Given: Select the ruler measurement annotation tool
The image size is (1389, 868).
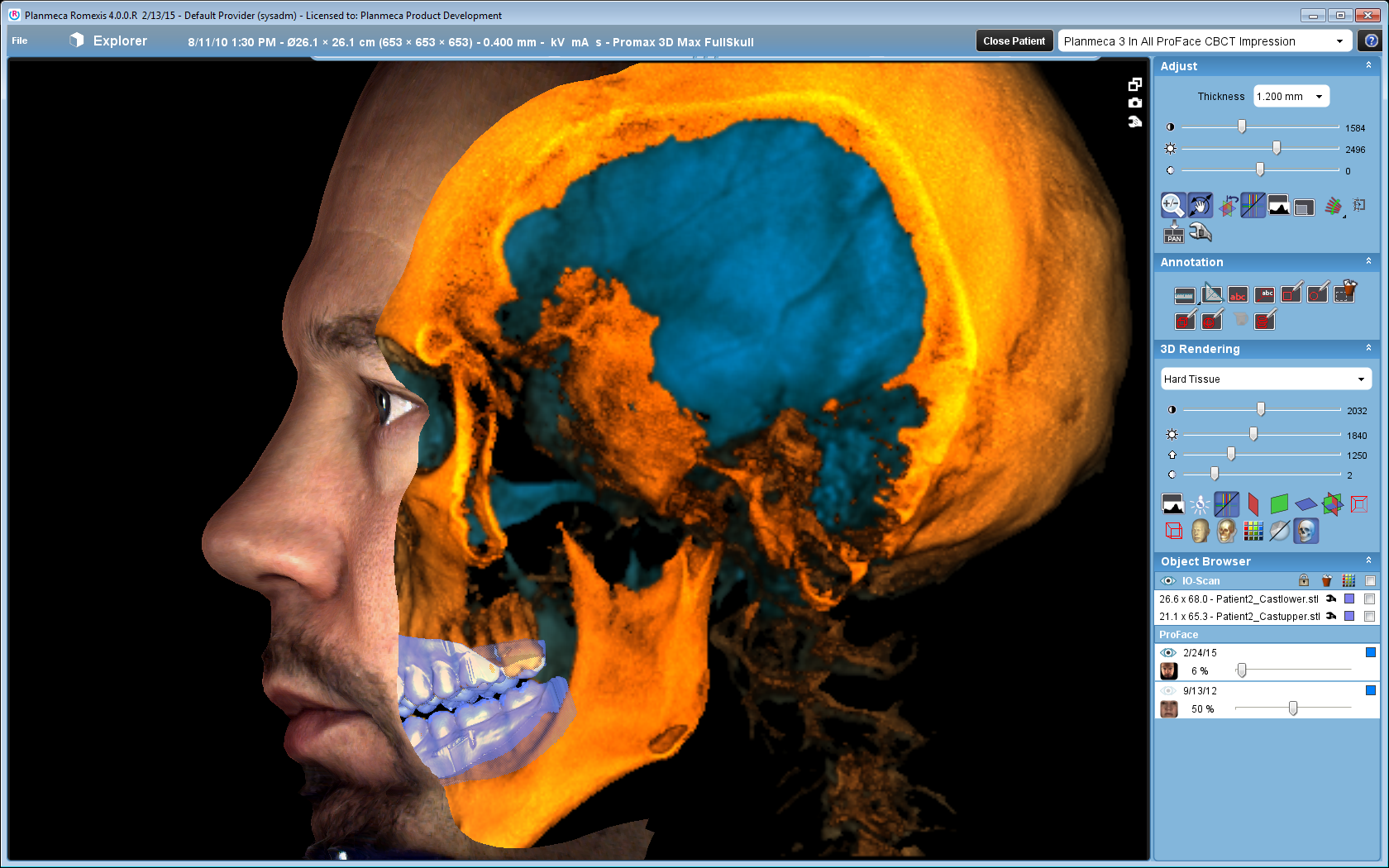Looking at the screenshot, I should [1185, 295].
